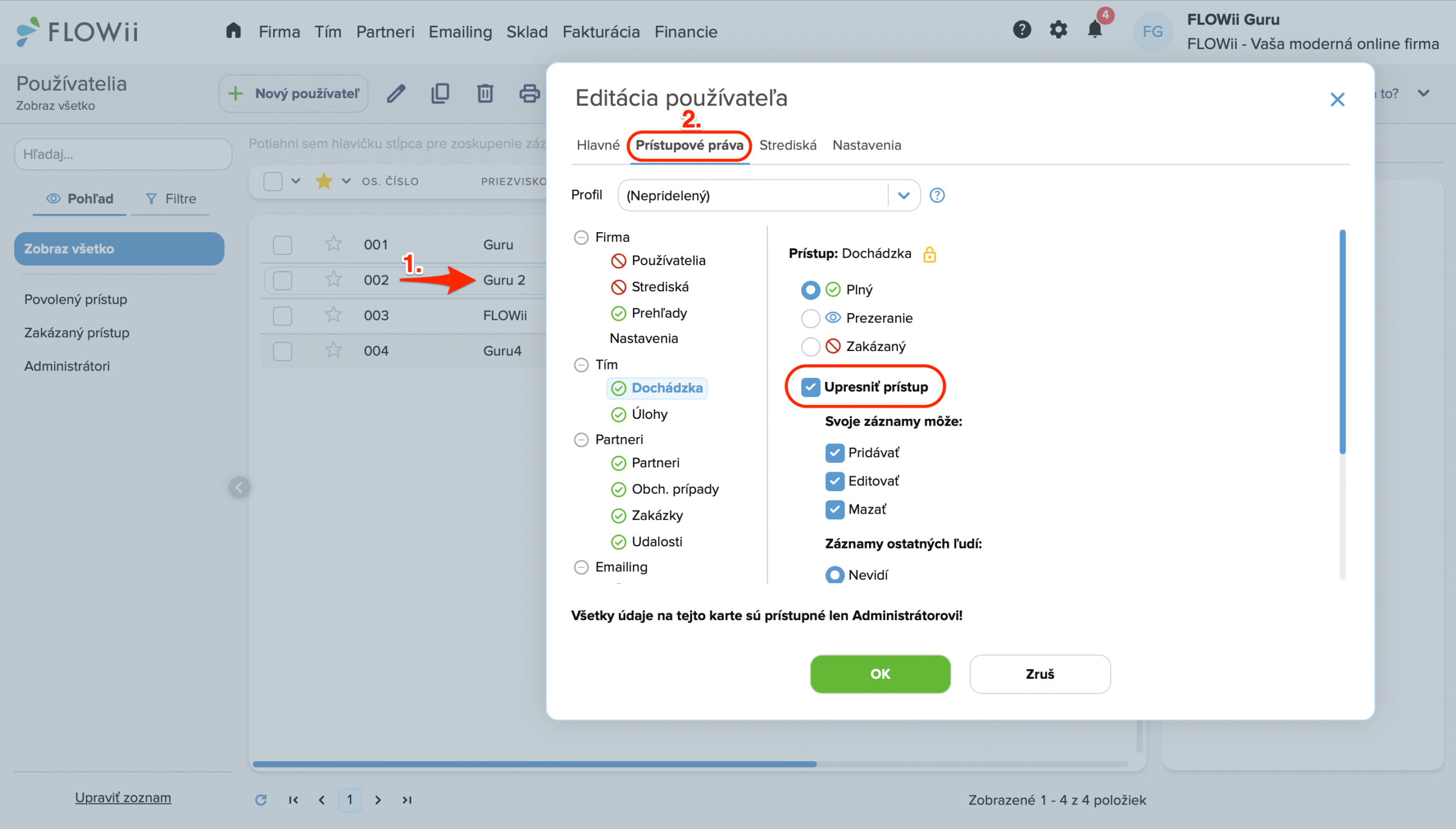1456x829 pixels.
Task: Open the Fakturácia menu
Action: [601, 32]
